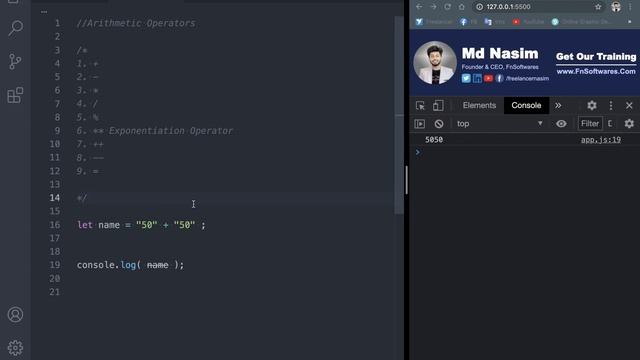Viewport: 640px width, 360px height.
Task: Open the top JavaScript context dropdown
Action: (x=500, y=124)
